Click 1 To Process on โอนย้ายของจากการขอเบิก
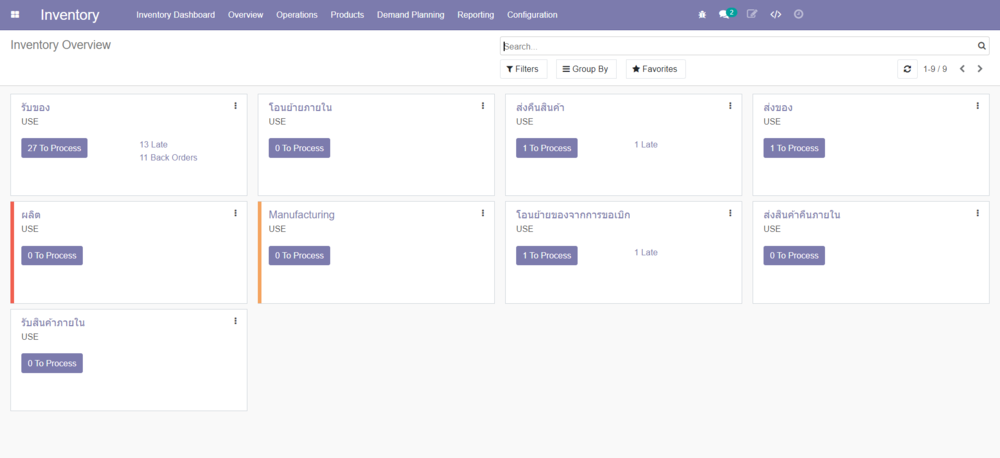 coord(547,255)
